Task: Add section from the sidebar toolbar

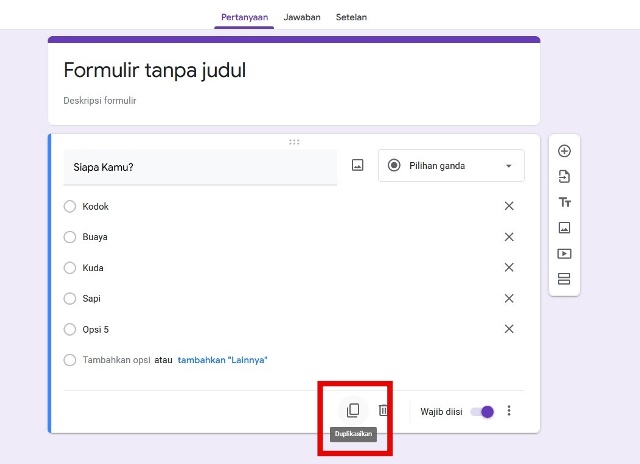Action: tap(564, 279)
